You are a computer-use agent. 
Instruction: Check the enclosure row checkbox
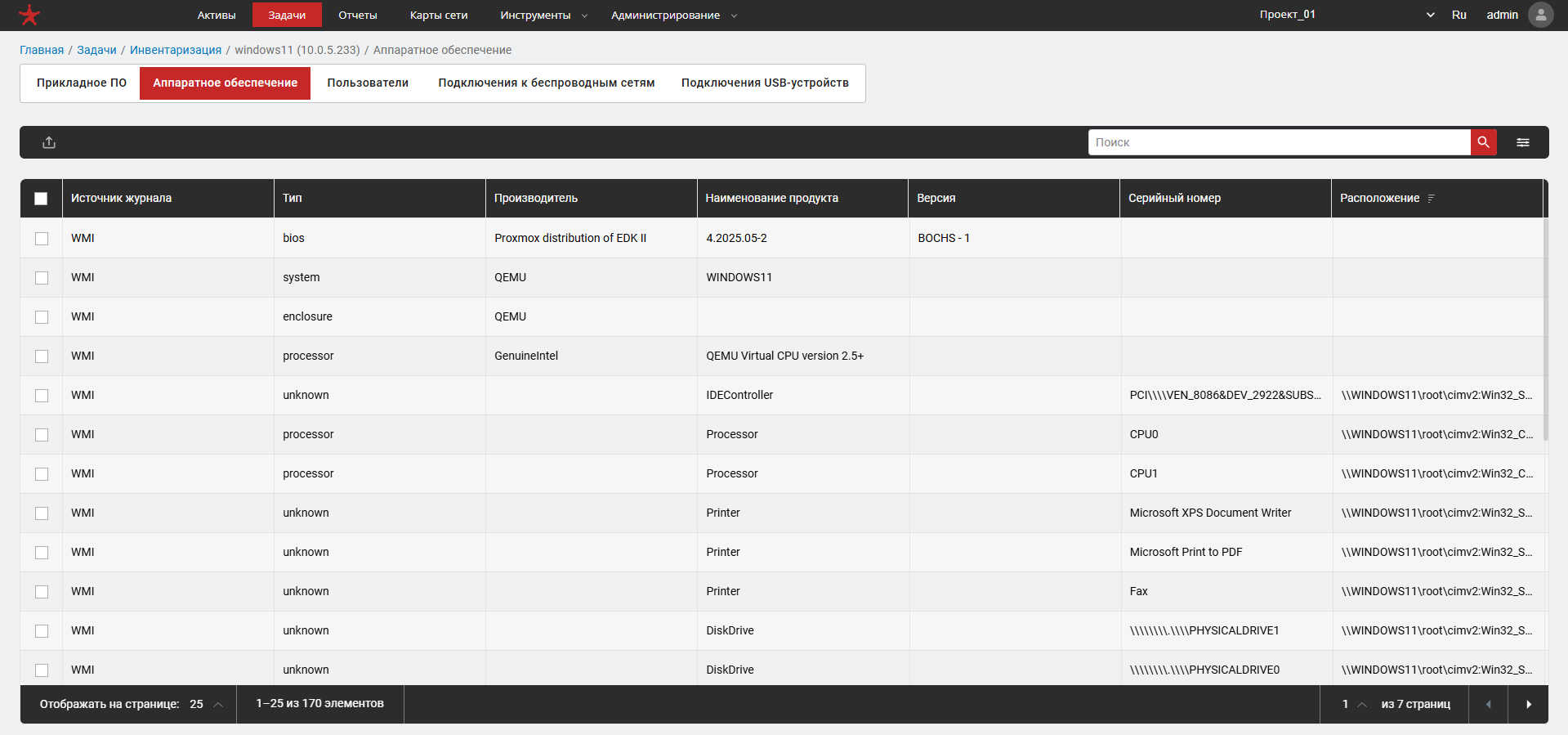point(42,317)
